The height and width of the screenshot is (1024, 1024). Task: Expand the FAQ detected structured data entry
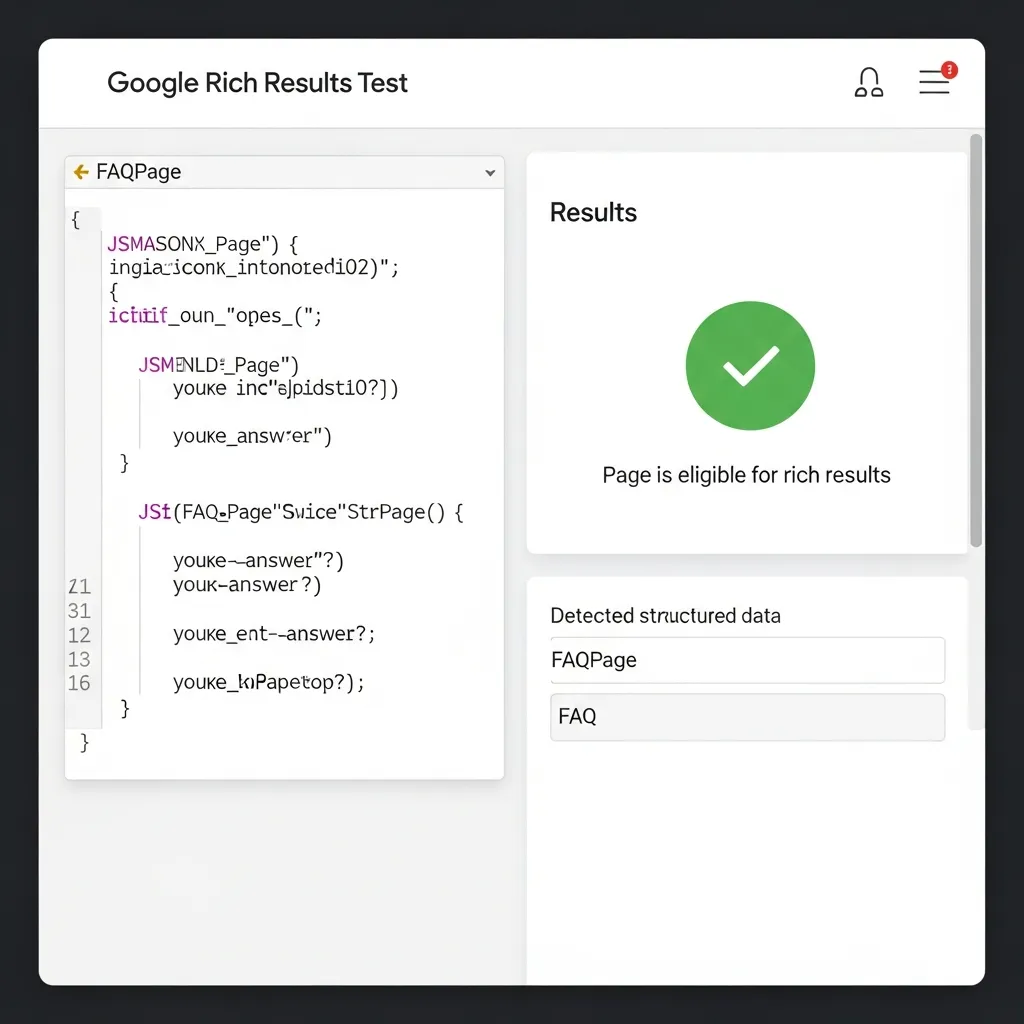pos(746,717)
